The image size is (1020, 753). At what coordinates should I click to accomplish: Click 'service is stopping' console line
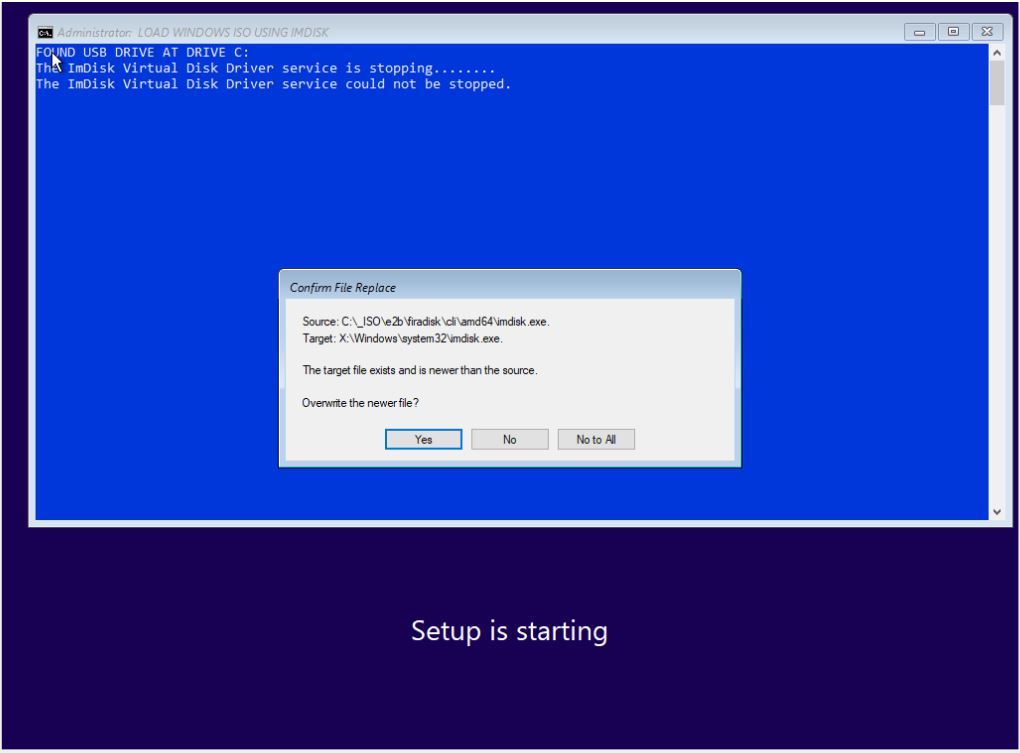pos(265,68)
